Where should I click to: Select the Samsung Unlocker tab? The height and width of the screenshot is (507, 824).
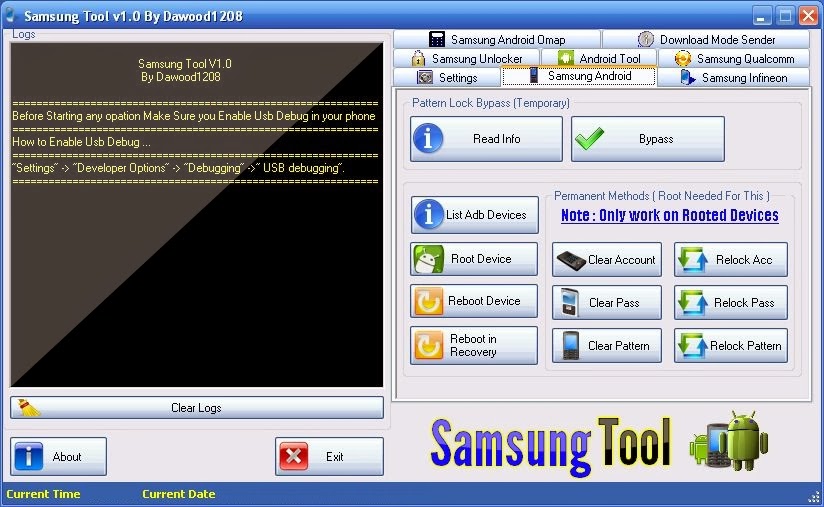point(467,58)
